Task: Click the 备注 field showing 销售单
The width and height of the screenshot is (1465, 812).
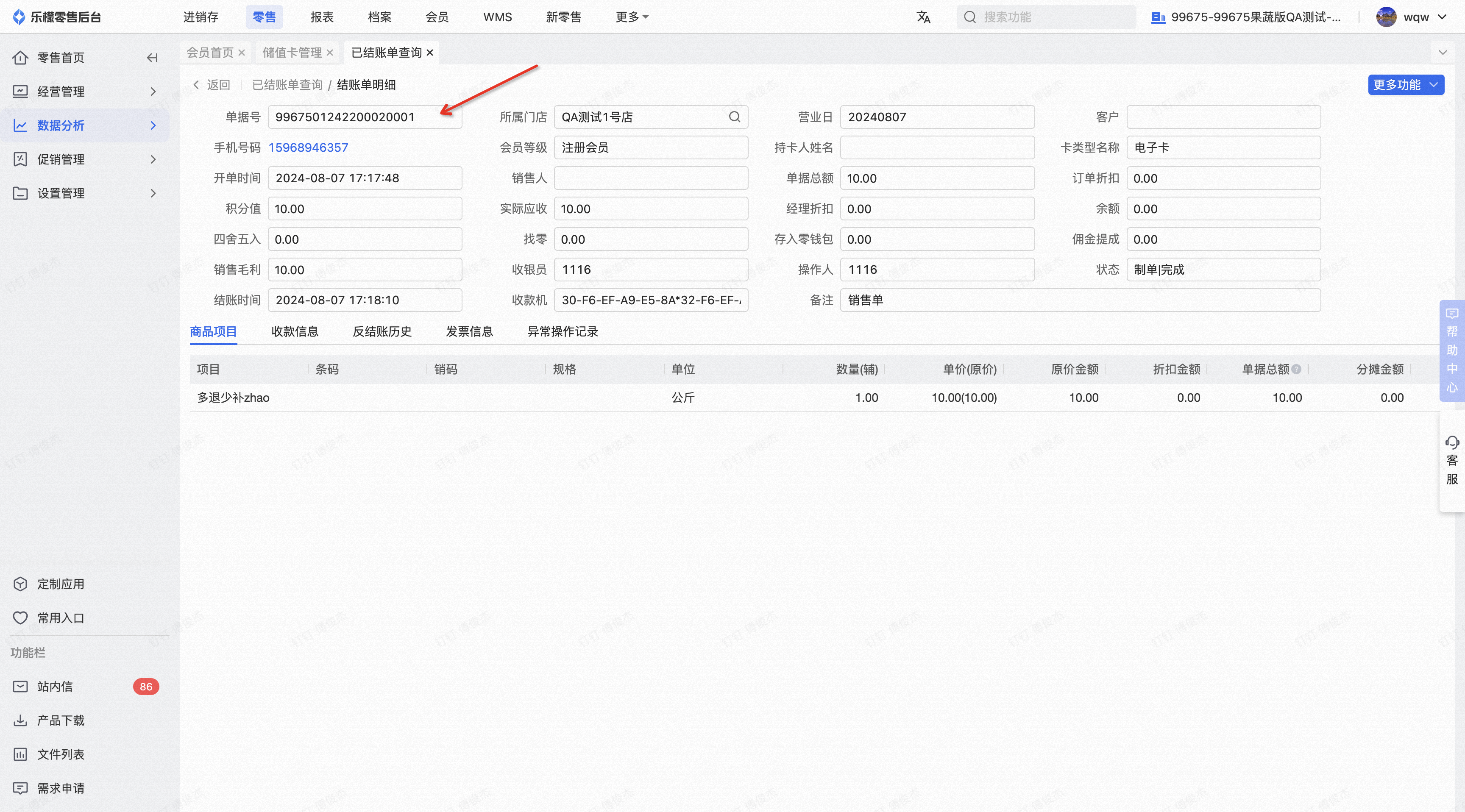Action: click(x=1081, y=300)
